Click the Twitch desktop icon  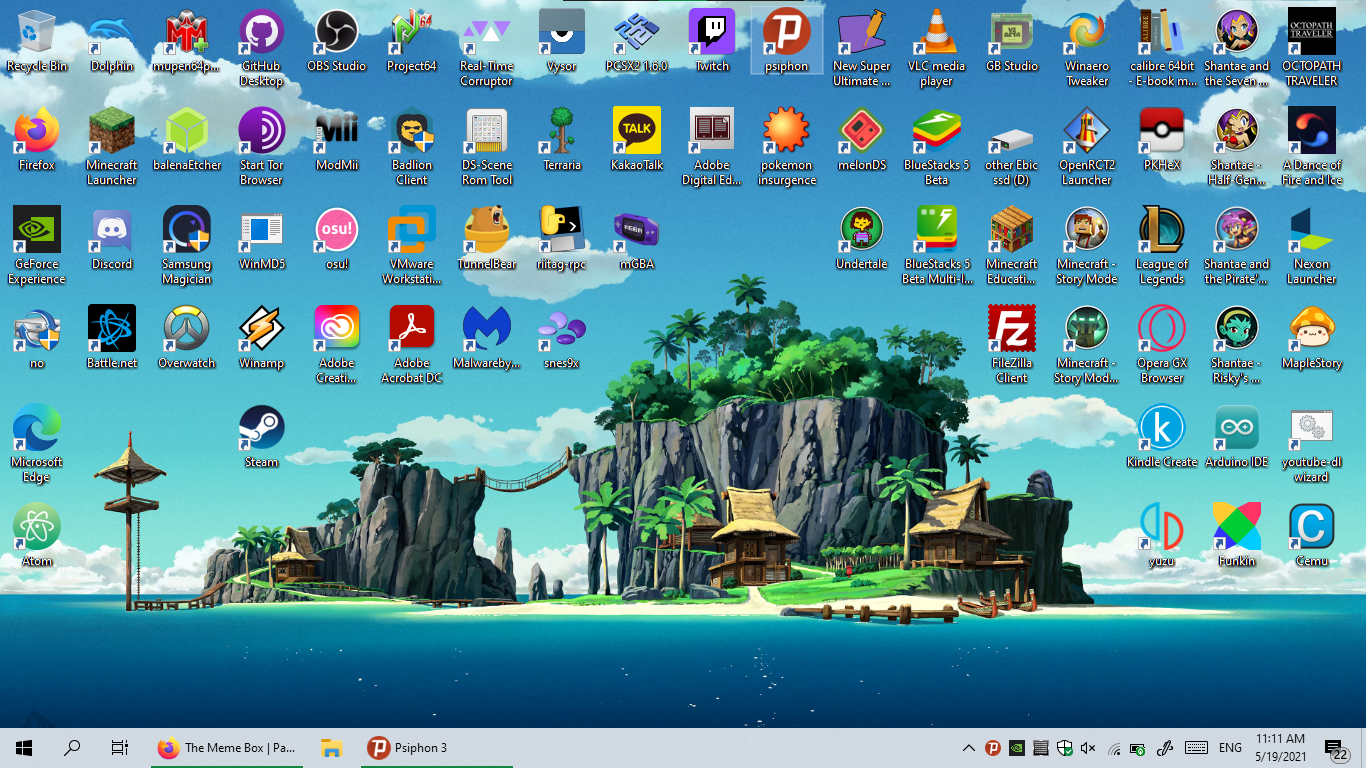(712, 41)
